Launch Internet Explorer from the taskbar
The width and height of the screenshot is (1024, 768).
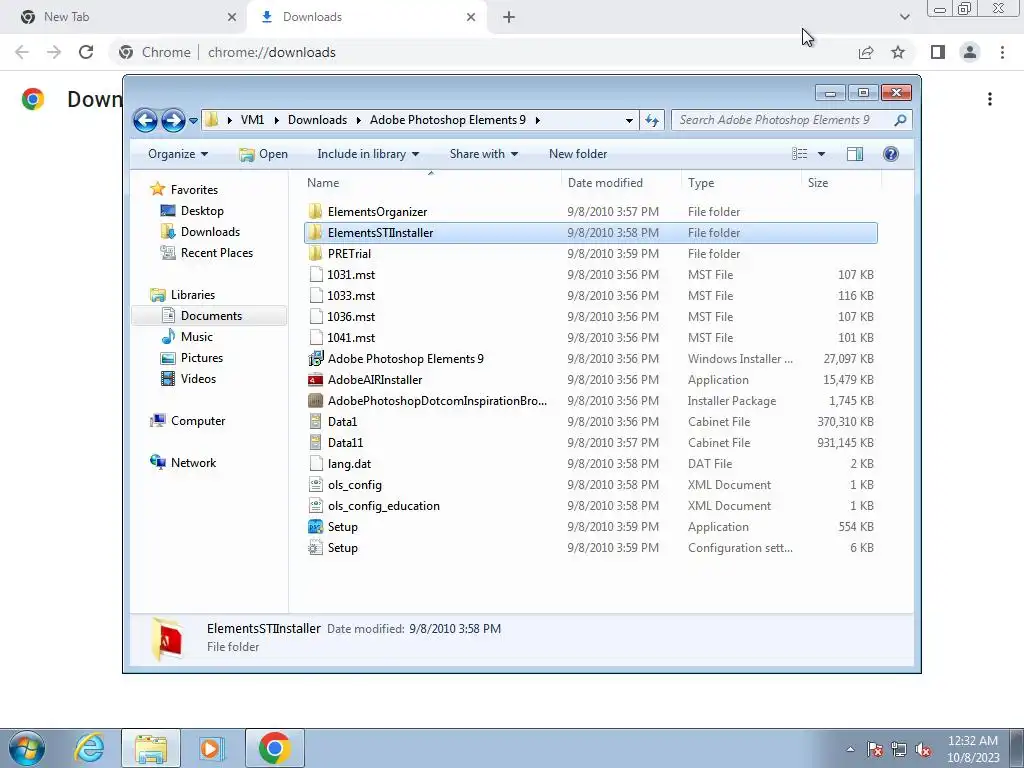[x=89, y=748]
